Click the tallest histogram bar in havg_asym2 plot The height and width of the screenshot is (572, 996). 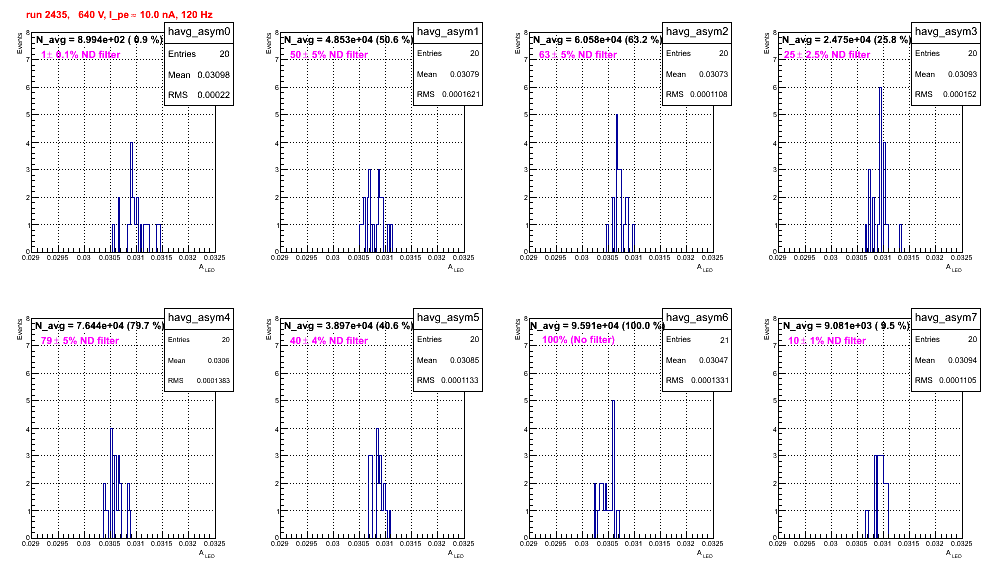coord(617,183)
